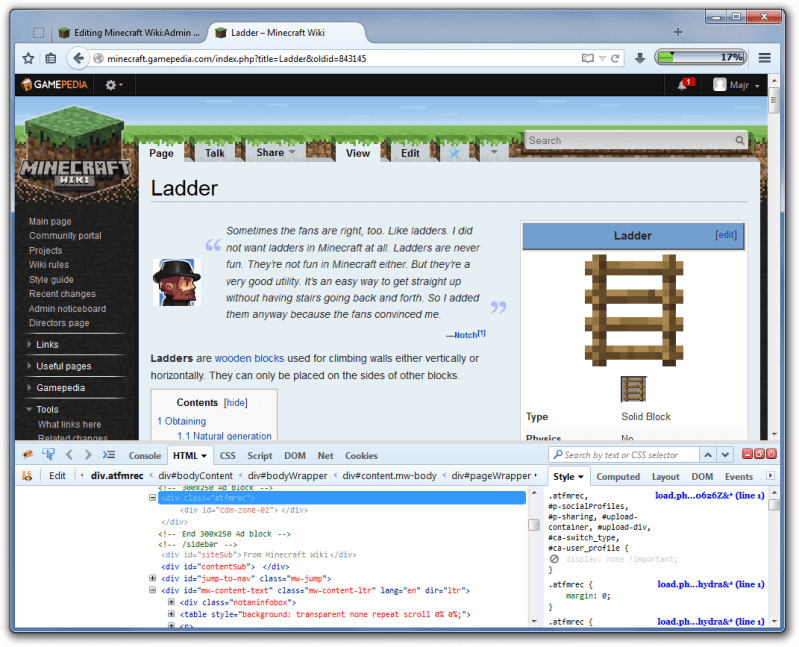The image size is (799, 647).
Task: Click the Minecraft Wiki logo
Action: pos(75,153)
